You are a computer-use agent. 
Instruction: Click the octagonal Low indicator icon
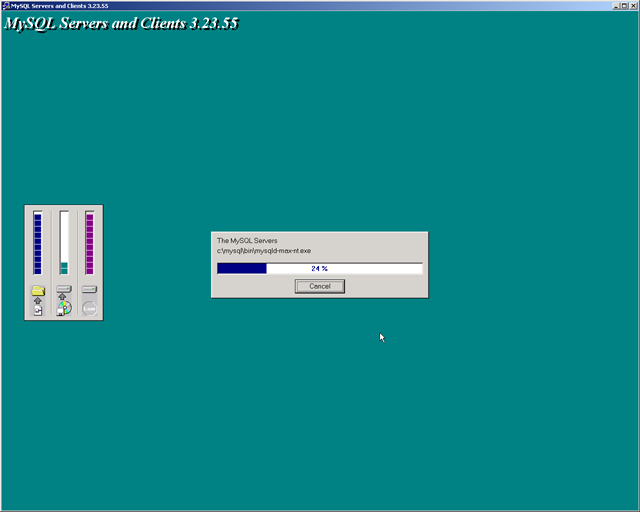(x=89, y=309)
